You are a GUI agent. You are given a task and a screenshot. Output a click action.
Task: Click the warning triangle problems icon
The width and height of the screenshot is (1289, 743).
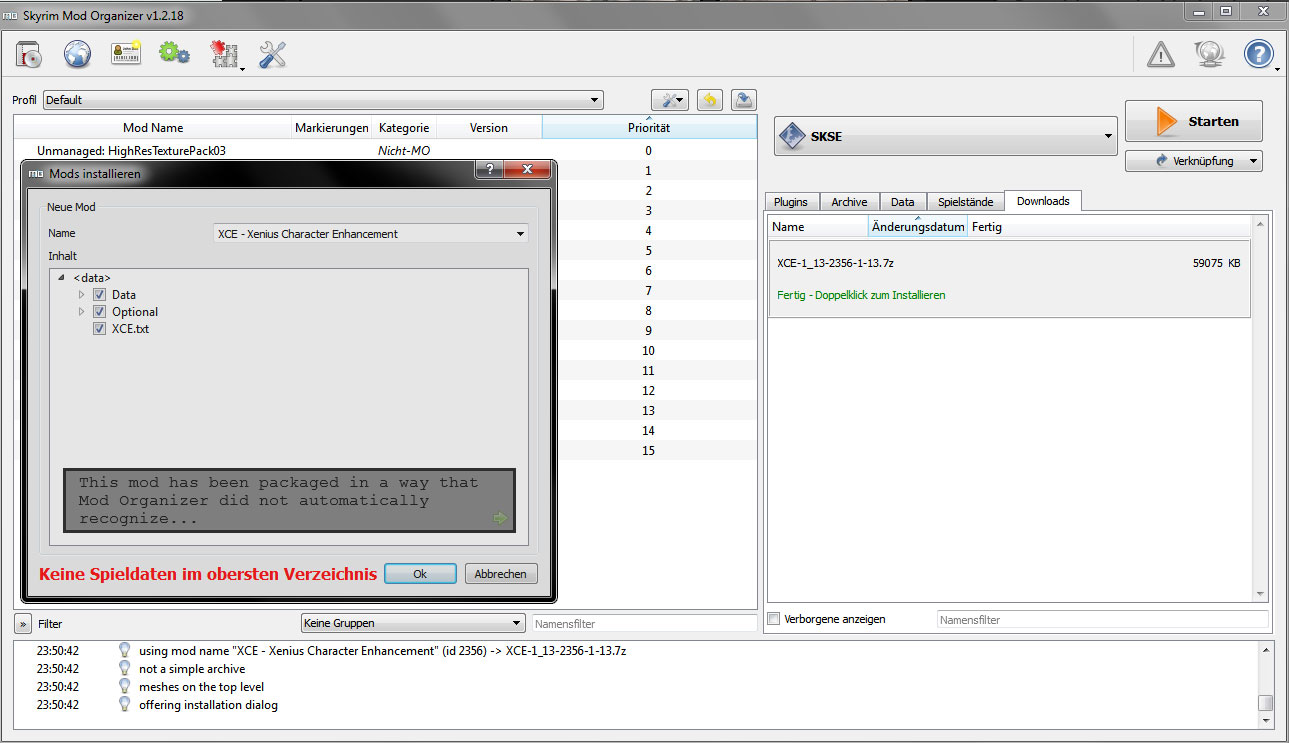(x=1160, y=55)
